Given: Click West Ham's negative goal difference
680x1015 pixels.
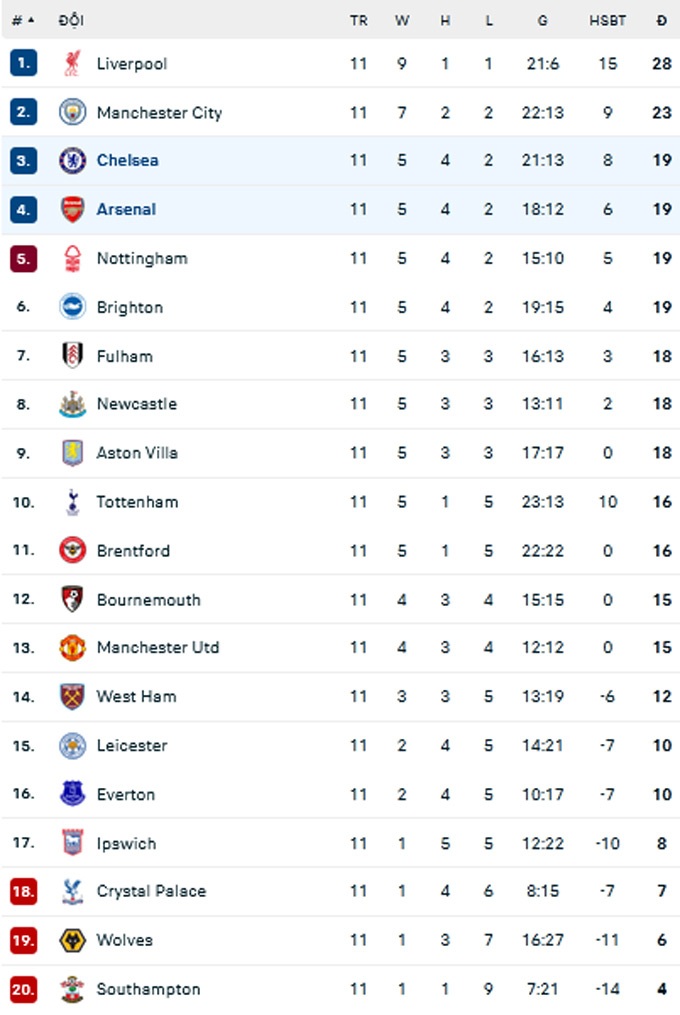Looking at the screenshot, I should 605,697.
